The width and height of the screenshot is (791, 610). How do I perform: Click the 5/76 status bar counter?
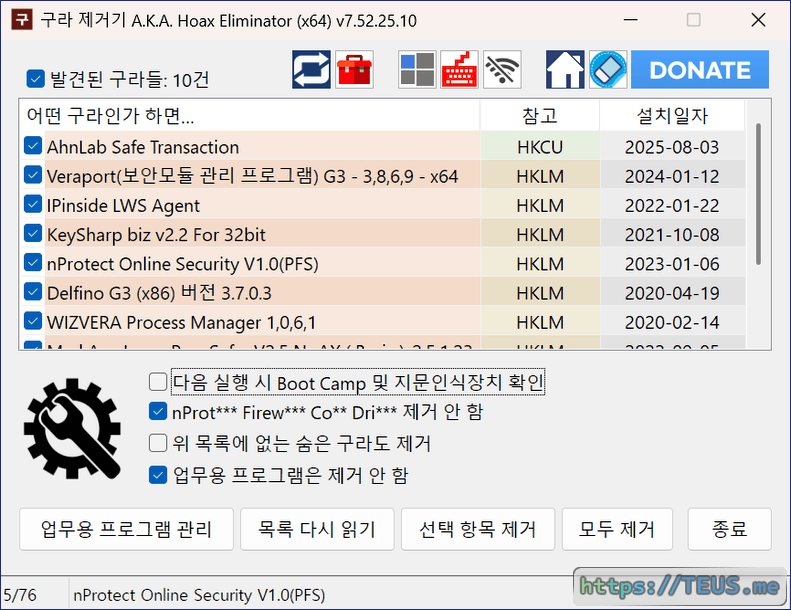20,595
